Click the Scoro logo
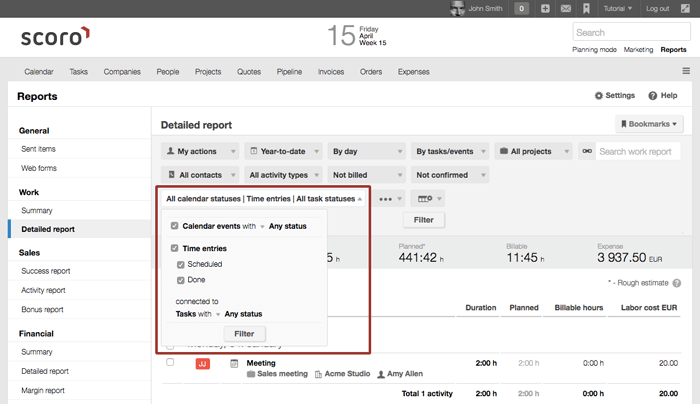 pos(55,36)
